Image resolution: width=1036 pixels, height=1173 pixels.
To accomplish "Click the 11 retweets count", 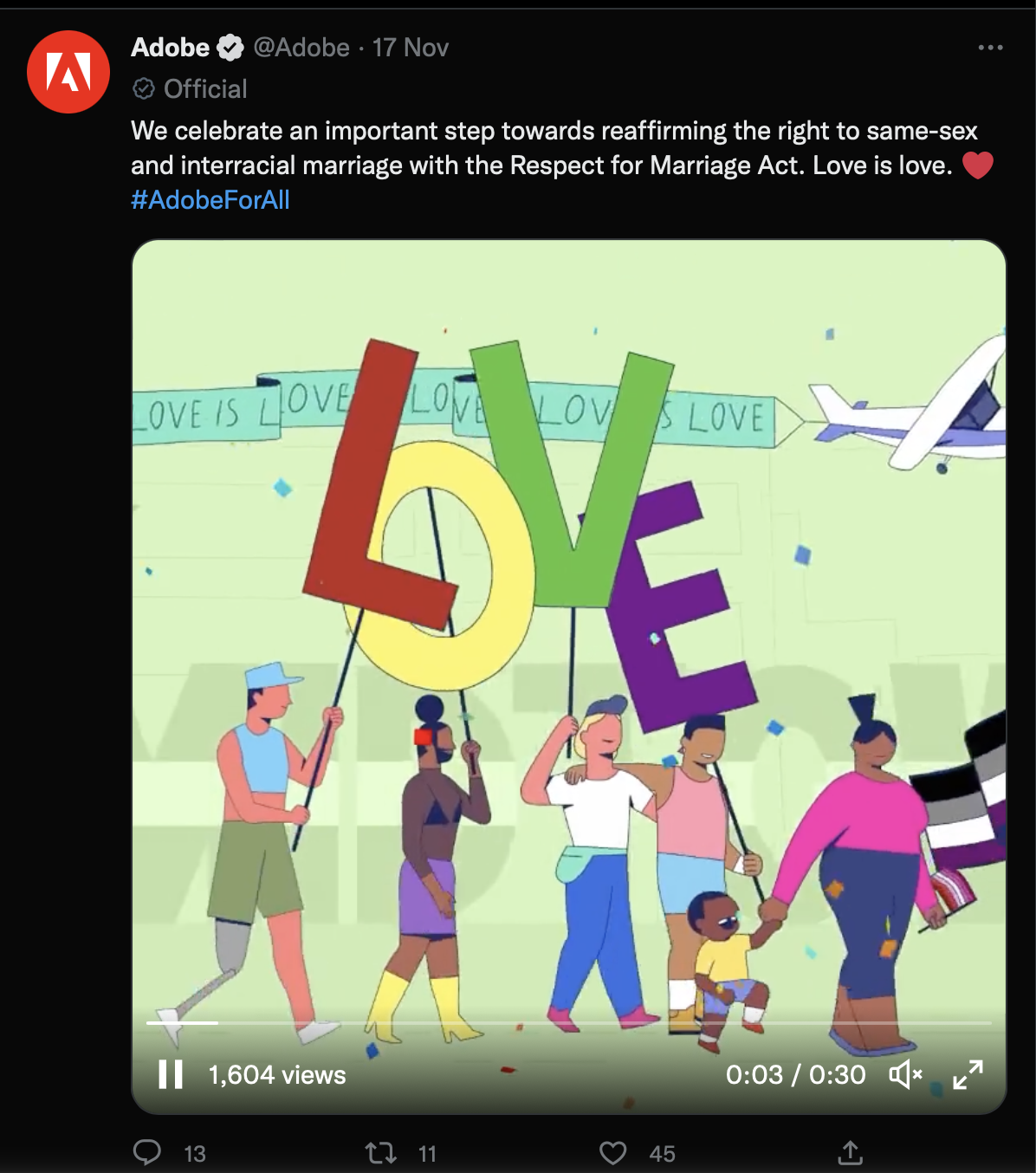I will tap(427, 1154).
